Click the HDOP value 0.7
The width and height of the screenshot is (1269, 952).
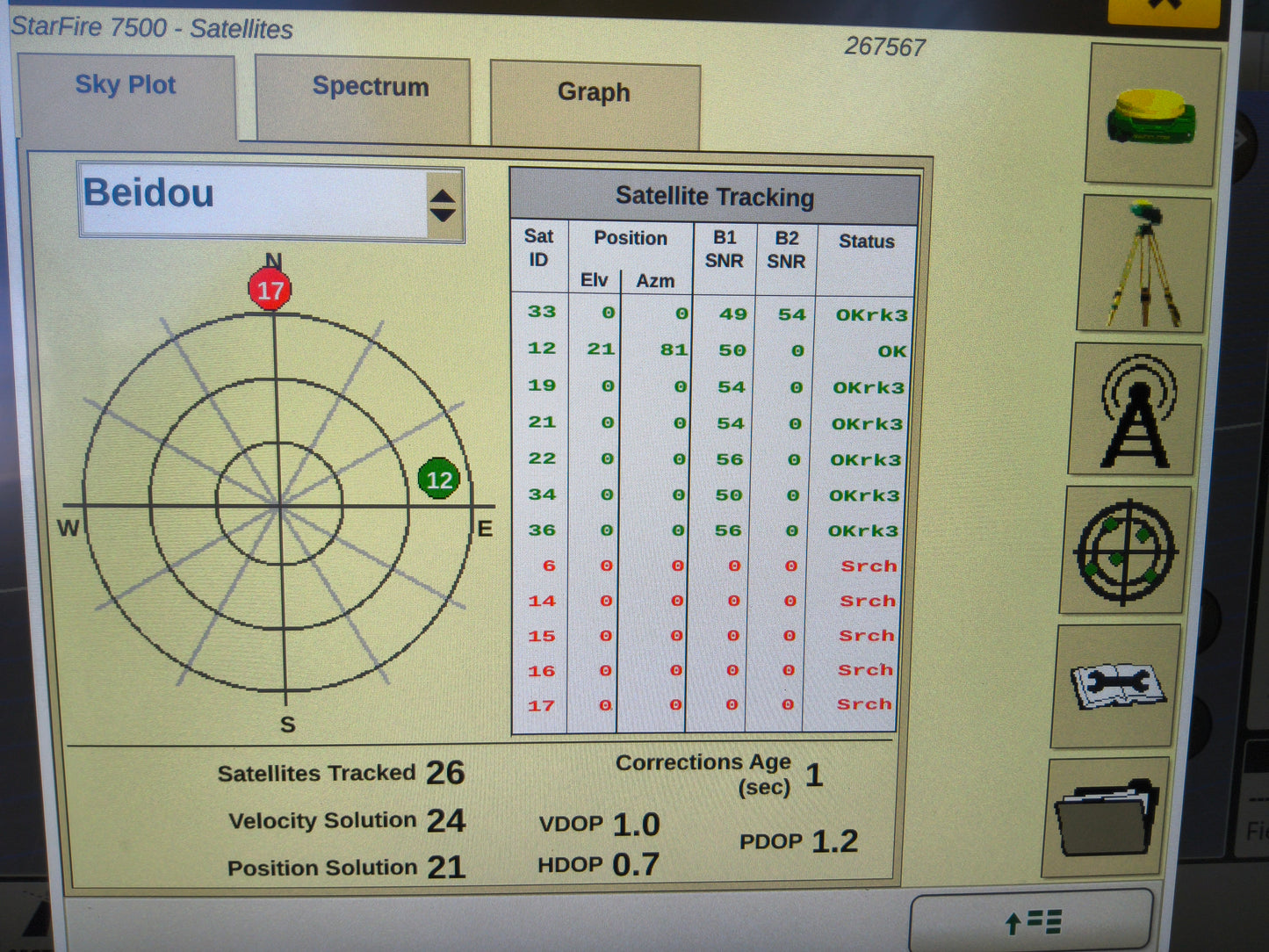636,865
